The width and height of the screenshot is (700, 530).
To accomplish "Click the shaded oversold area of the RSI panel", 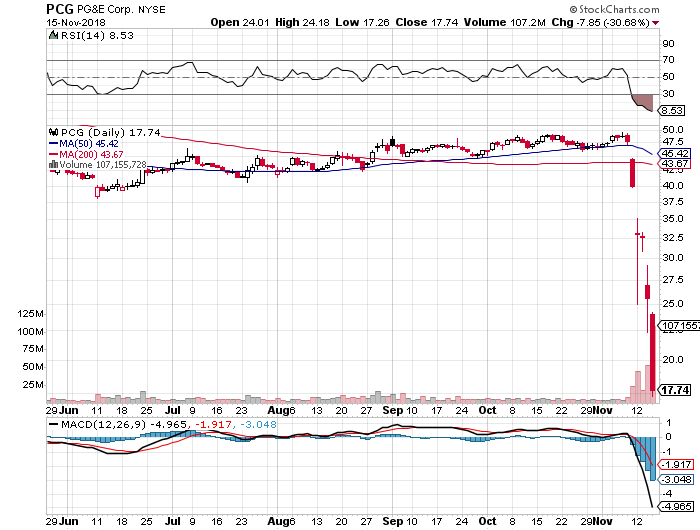I will coord(643,101).
